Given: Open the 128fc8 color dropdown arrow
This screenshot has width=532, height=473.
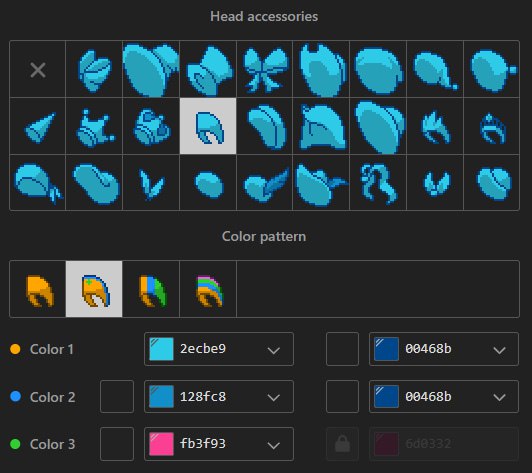Looking at the screenshot, I should [273, 397].
